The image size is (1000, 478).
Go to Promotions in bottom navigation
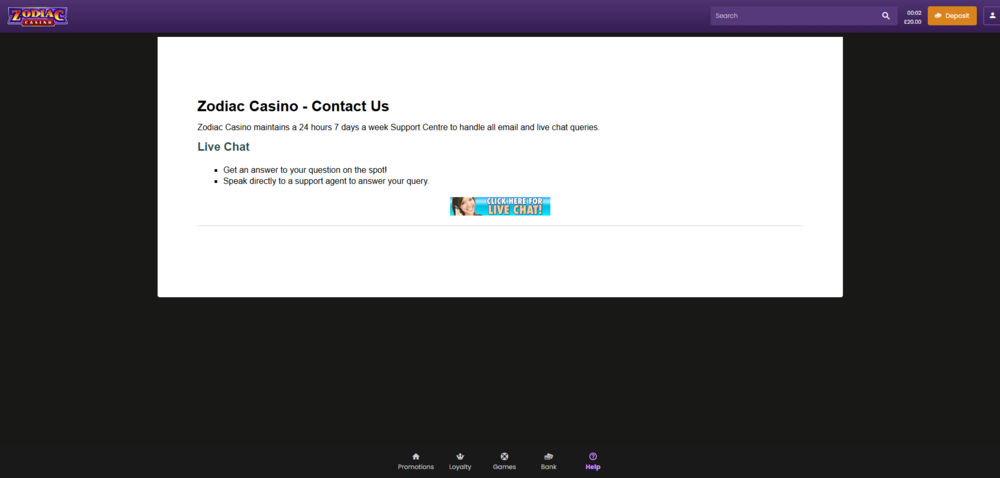coord(416,461)
